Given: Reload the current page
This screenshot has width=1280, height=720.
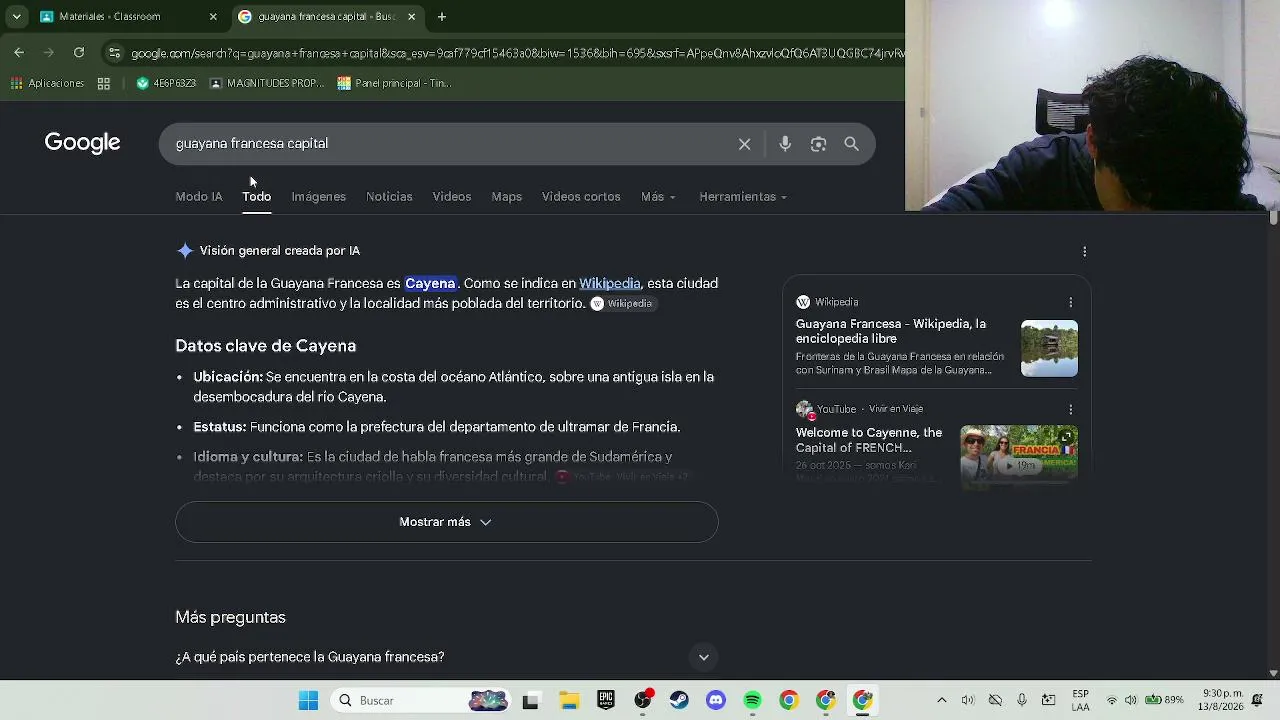Looking at the screenshot, I should 79,53.
